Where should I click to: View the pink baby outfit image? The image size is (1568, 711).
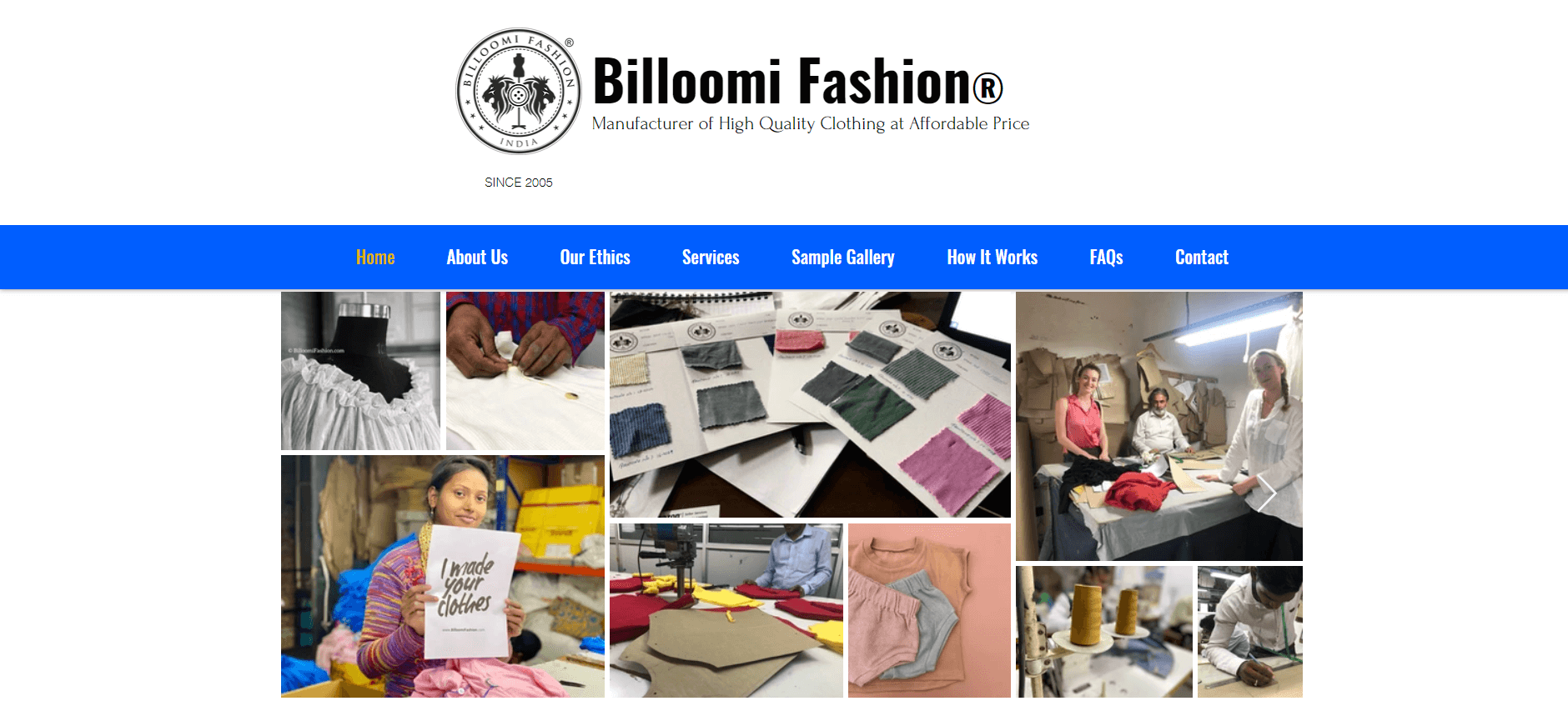[929, 610]
